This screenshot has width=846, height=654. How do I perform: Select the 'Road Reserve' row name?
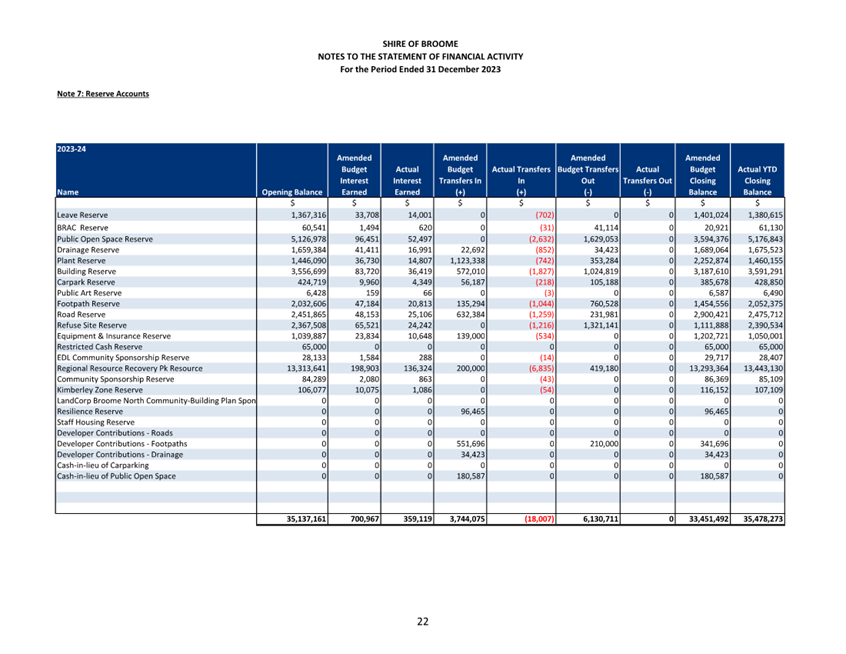point(81,315)
